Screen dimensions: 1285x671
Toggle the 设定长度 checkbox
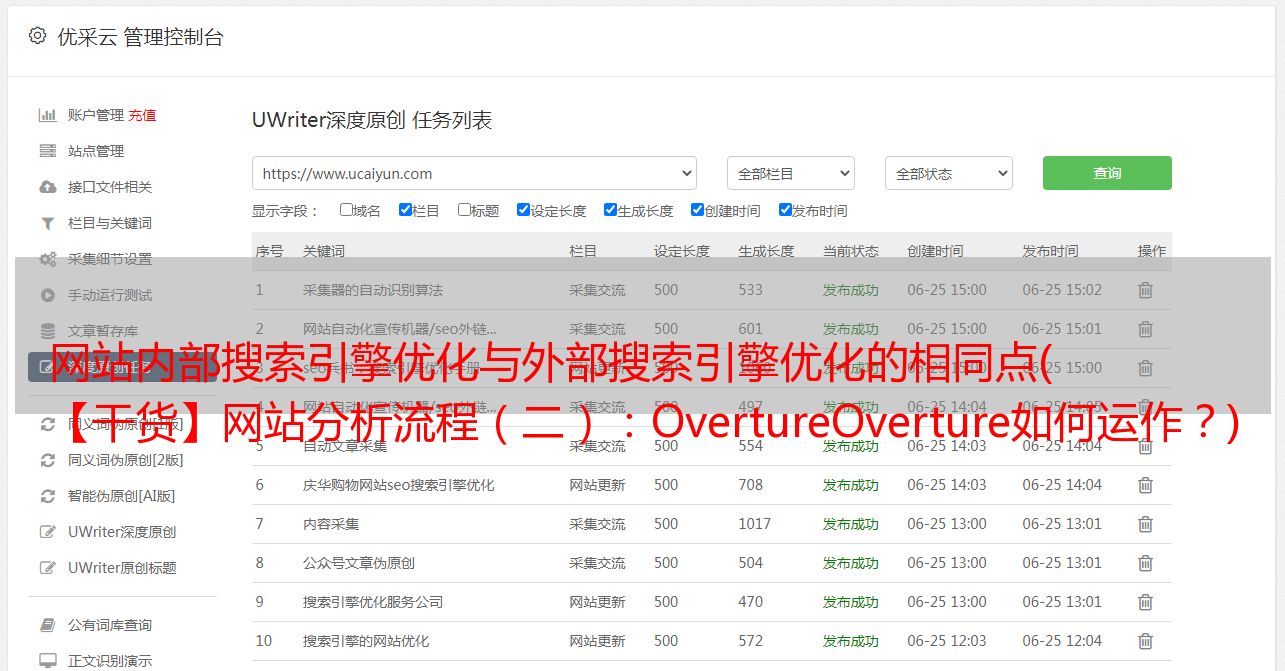(x=523, y=210)
